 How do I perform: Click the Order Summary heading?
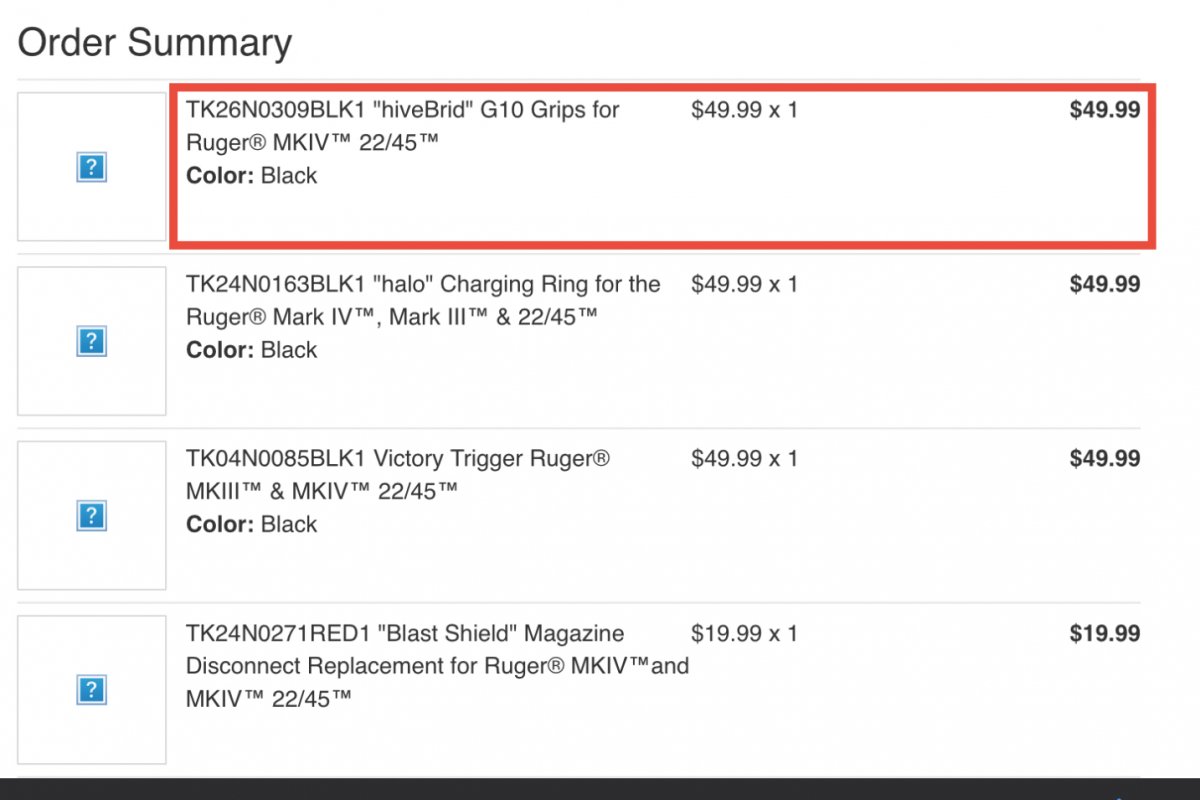coord(155,43)
